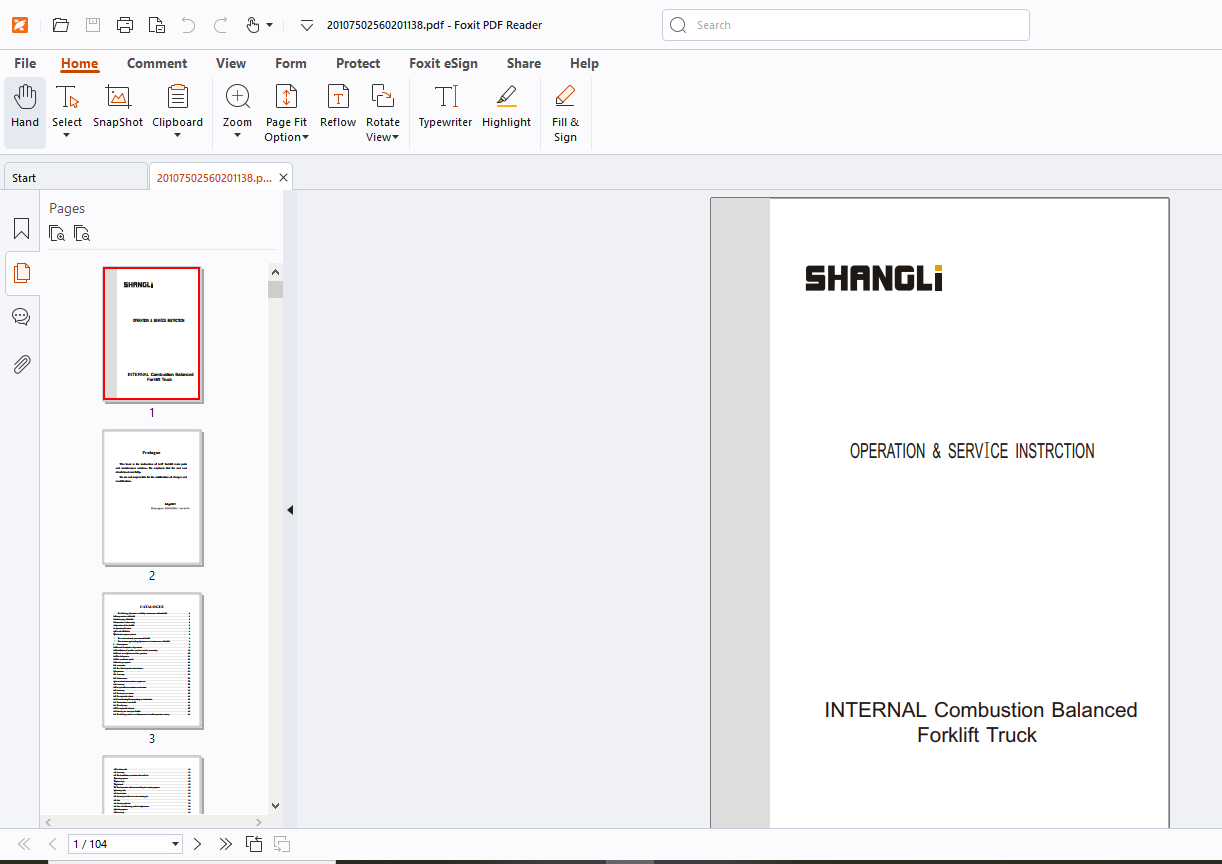Screen dimensions: 1222x864
Task: Print the document via printer icon
Action: click(x=125, y=25)
